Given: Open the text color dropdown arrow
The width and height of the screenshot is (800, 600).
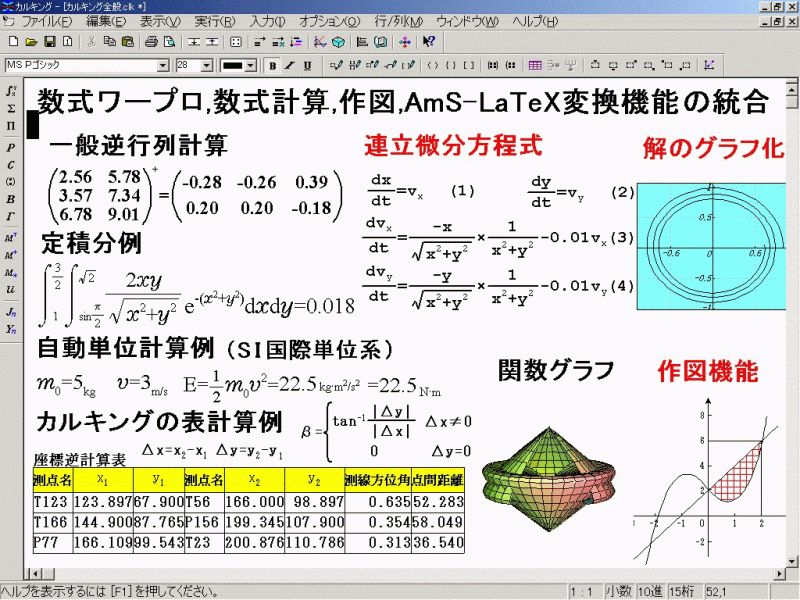Looking at the screenshot, I should click(x=252, y=66).
